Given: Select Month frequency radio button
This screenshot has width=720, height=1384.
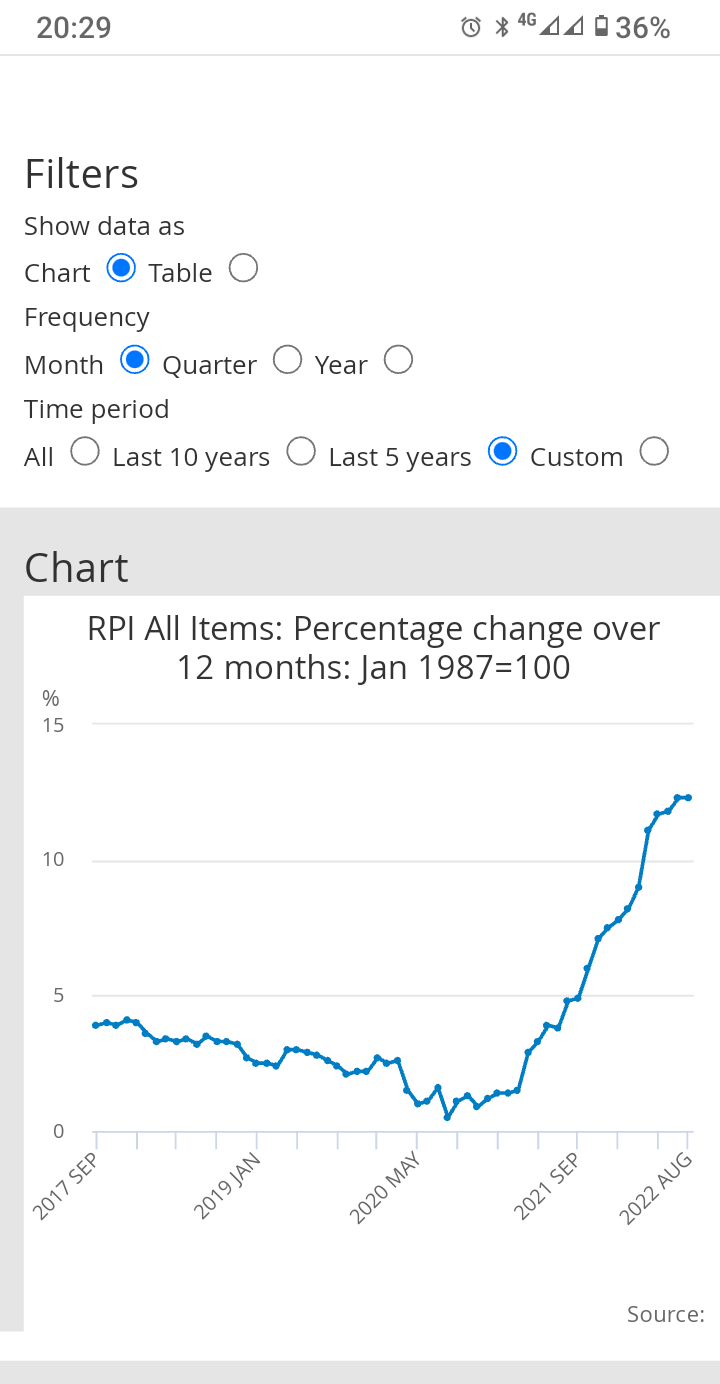Looking at the screenshot, I should click(x=135, y=360).
